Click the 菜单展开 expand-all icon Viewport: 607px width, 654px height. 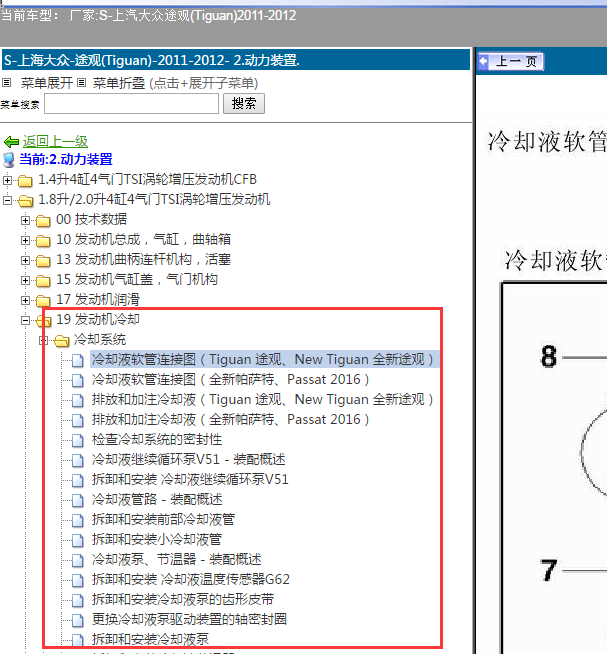(6, 83)
